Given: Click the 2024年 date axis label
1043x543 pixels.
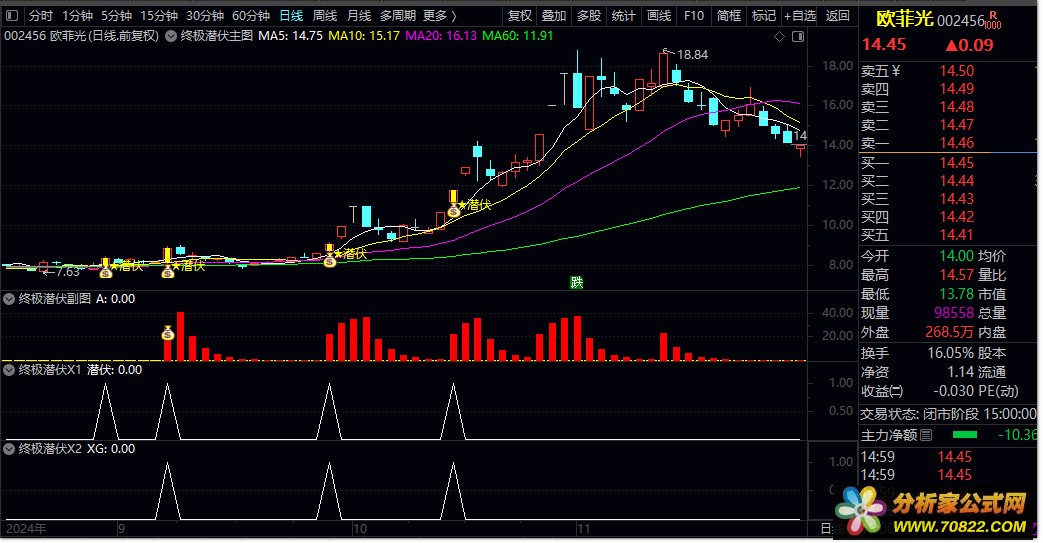Looking at the screenshot, I should (x=27, y=530).
